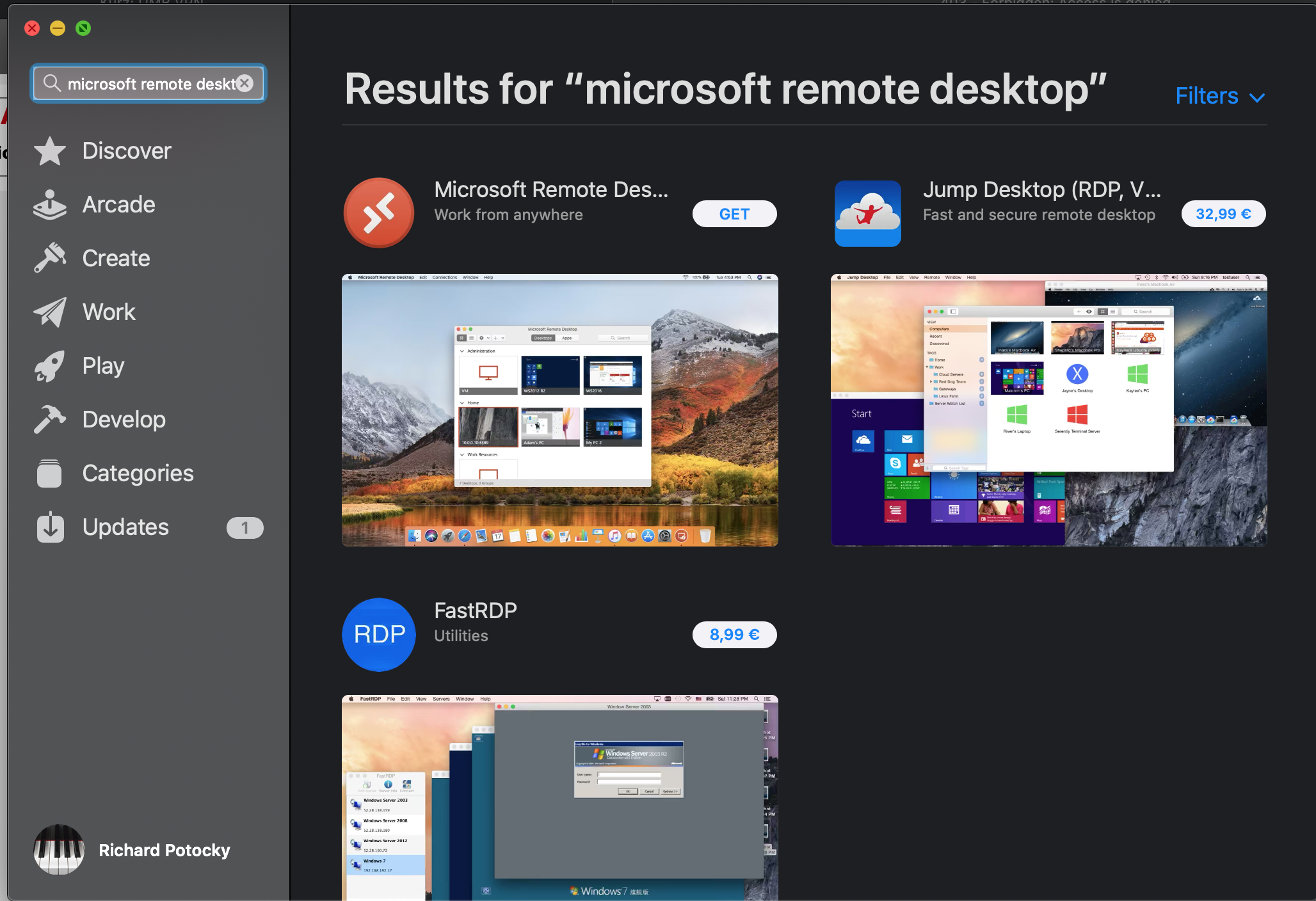
Task: Open Updates section label
Action: pyautogui.click(x=125, y=527)
